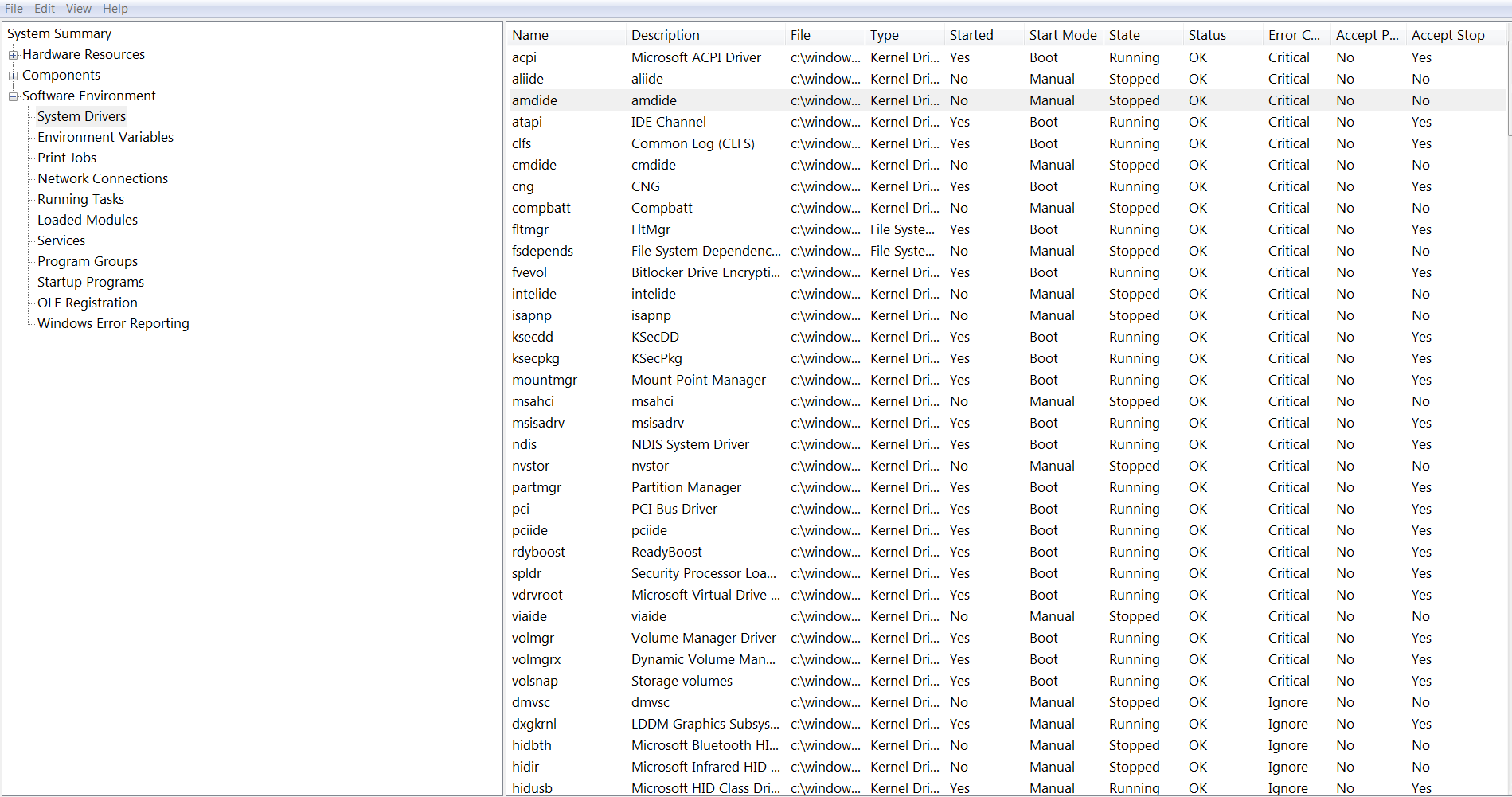Select the hidbth driver name
This screenshot has width=1512, height=797.
click(x=532, y=745)
